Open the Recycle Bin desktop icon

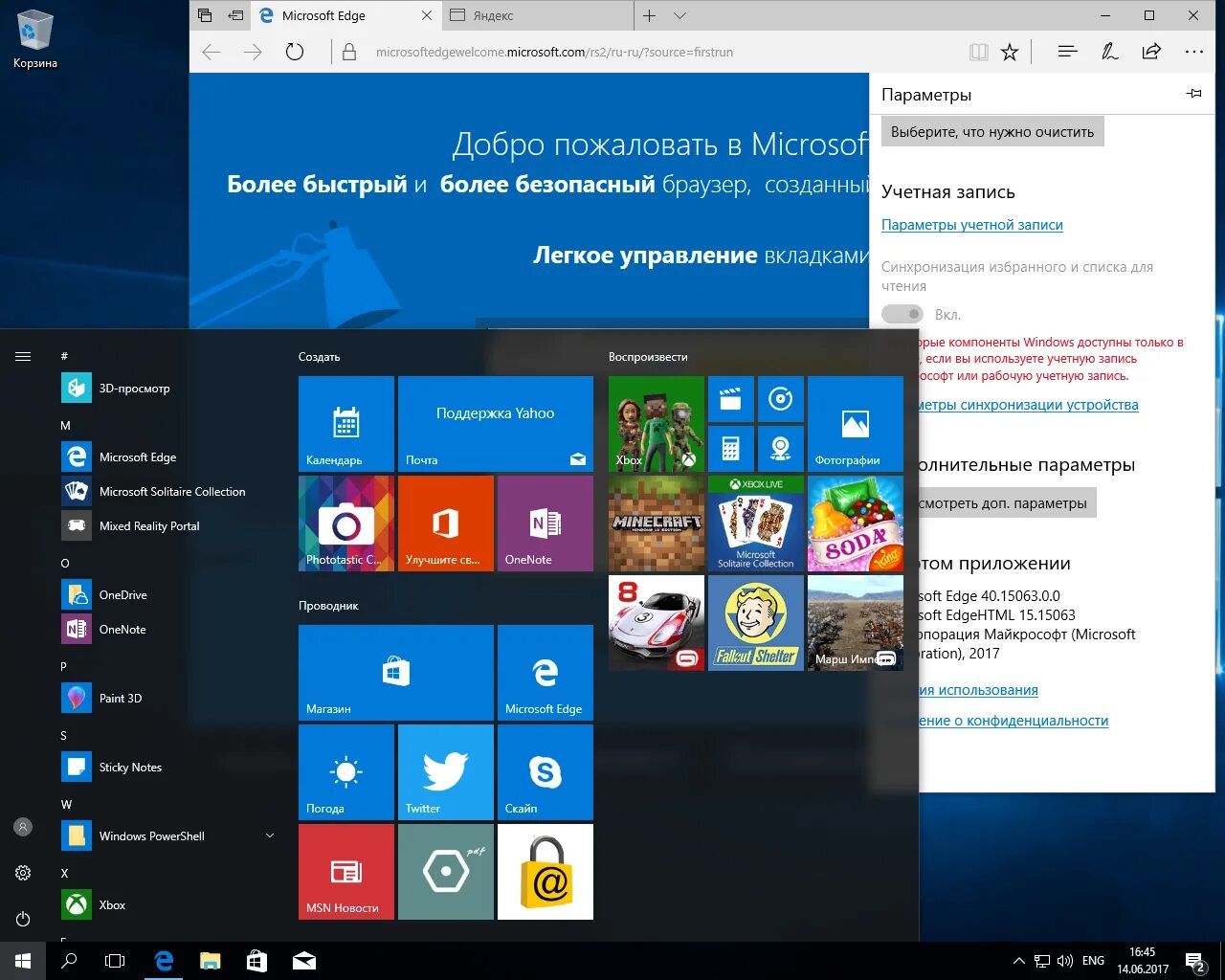(35, 40)
